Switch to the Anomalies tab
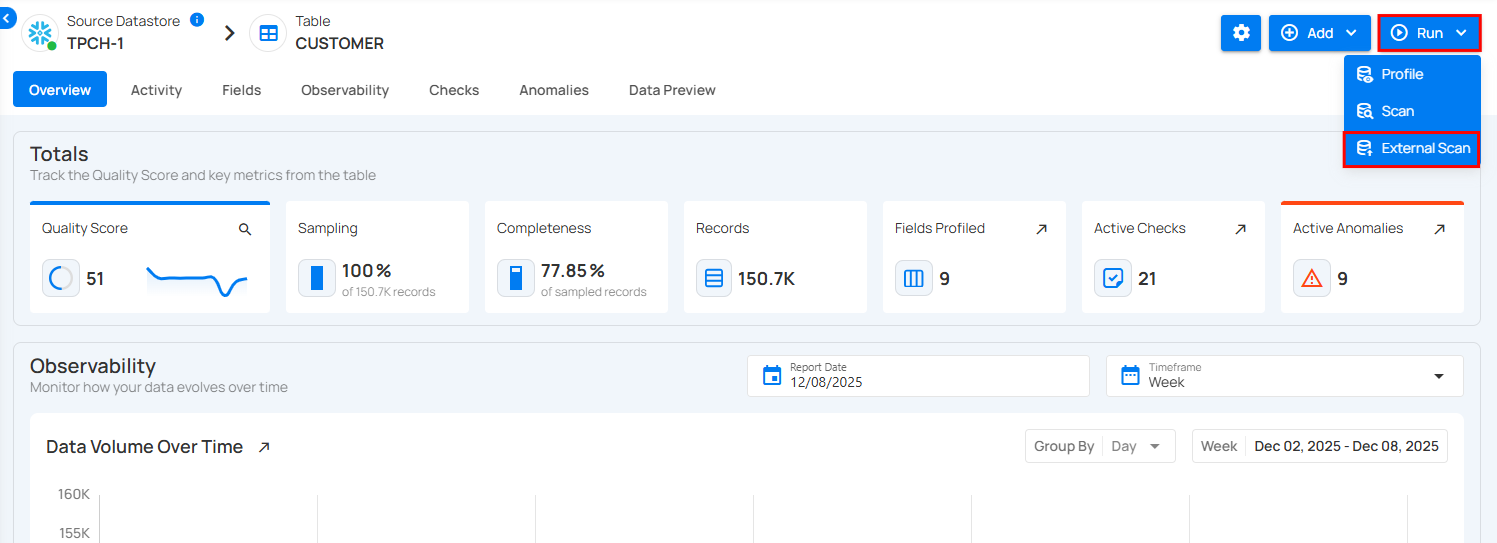1497x543 pixels. pyautogui.click(x=553, y=90)
